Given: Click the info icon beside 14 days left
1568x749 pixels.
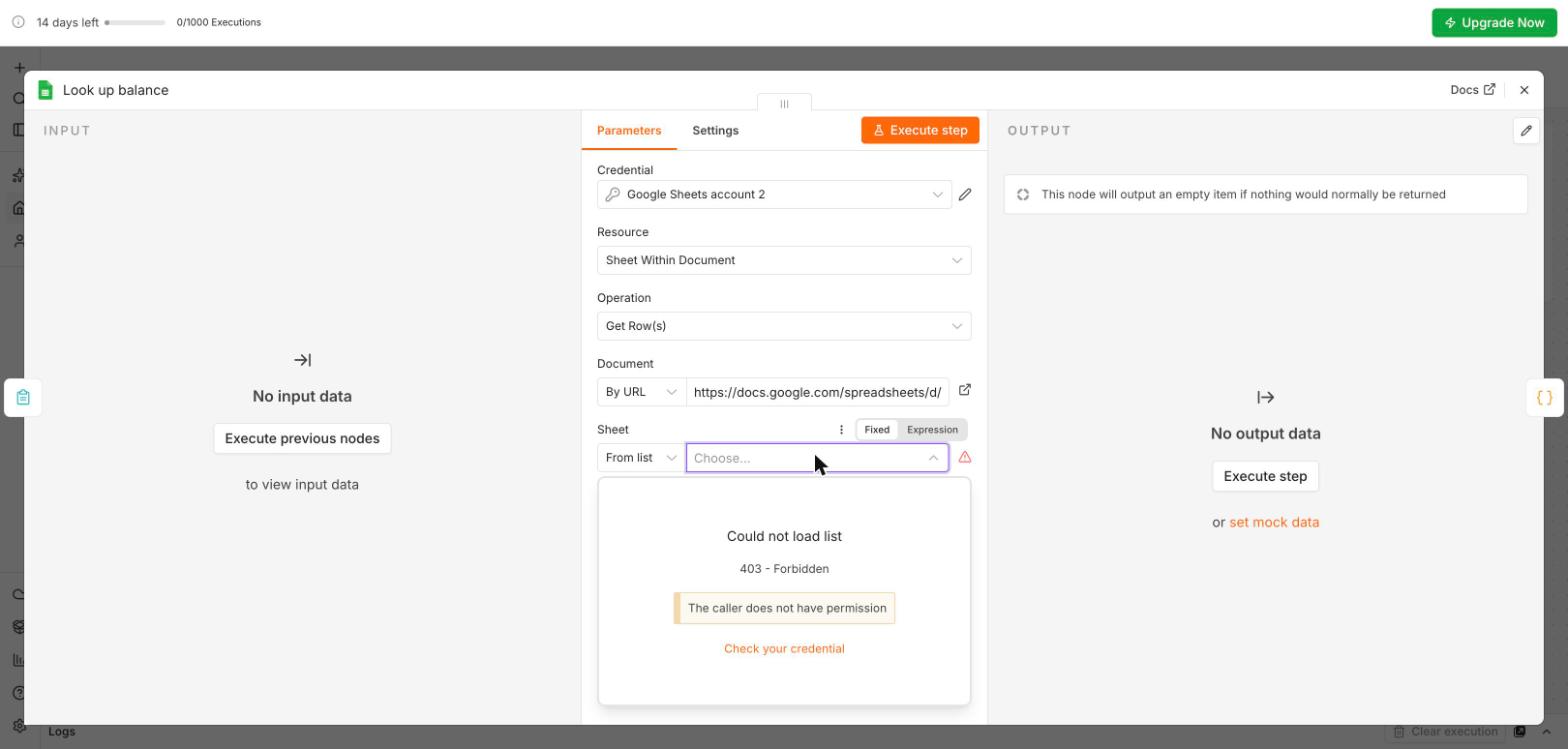Looking at the screenshot, I should [18, 22].
